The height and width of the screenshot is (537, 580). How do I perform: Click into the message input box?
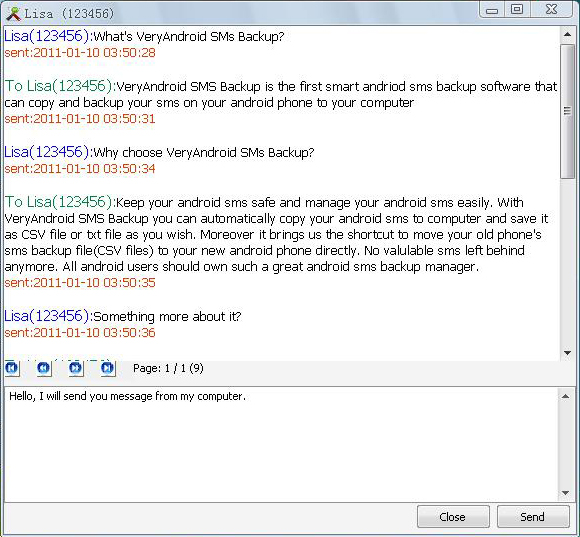point(281,445)
